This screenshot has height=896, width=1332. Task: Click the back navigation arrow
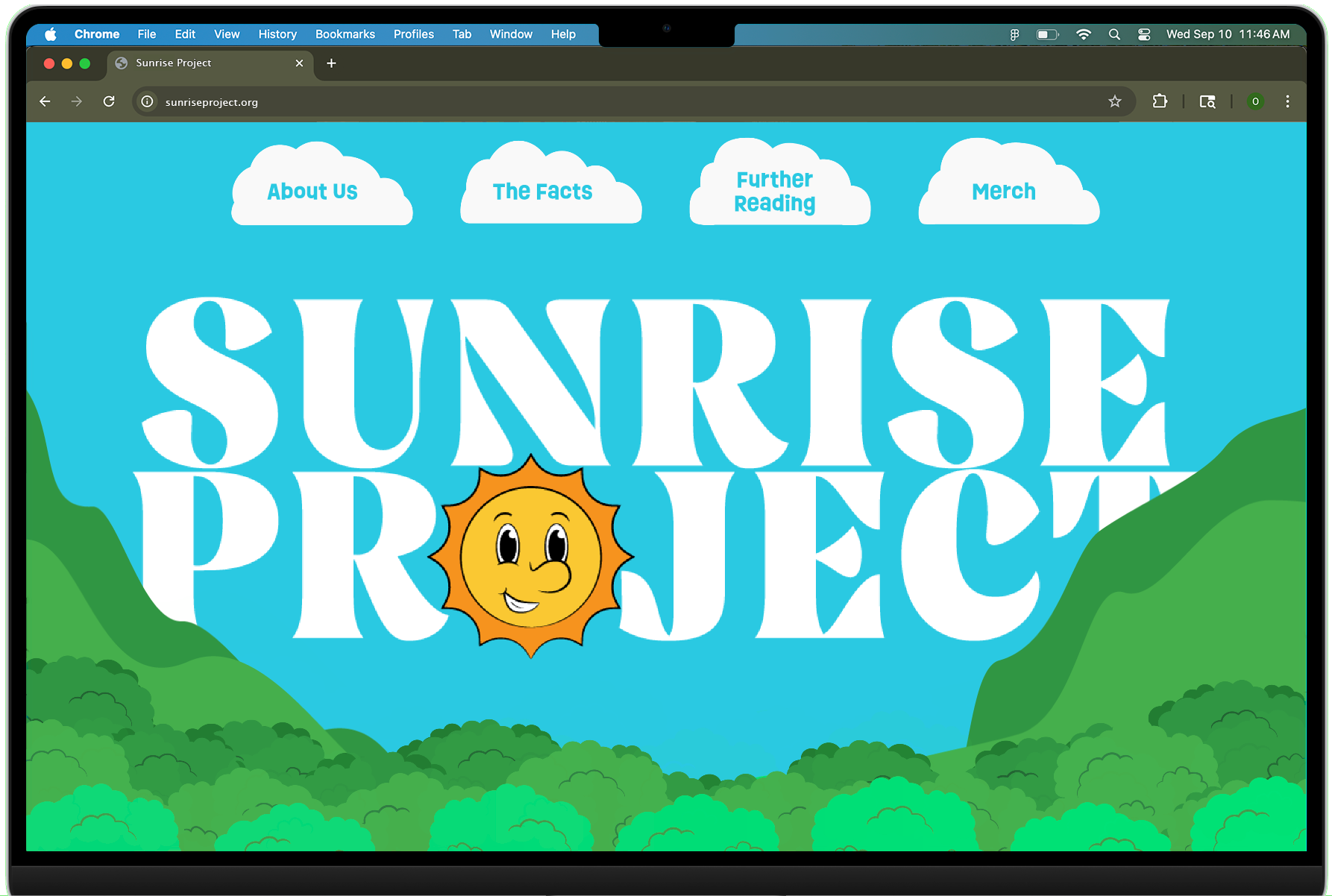pyautogui.click(x=45, y=101)
